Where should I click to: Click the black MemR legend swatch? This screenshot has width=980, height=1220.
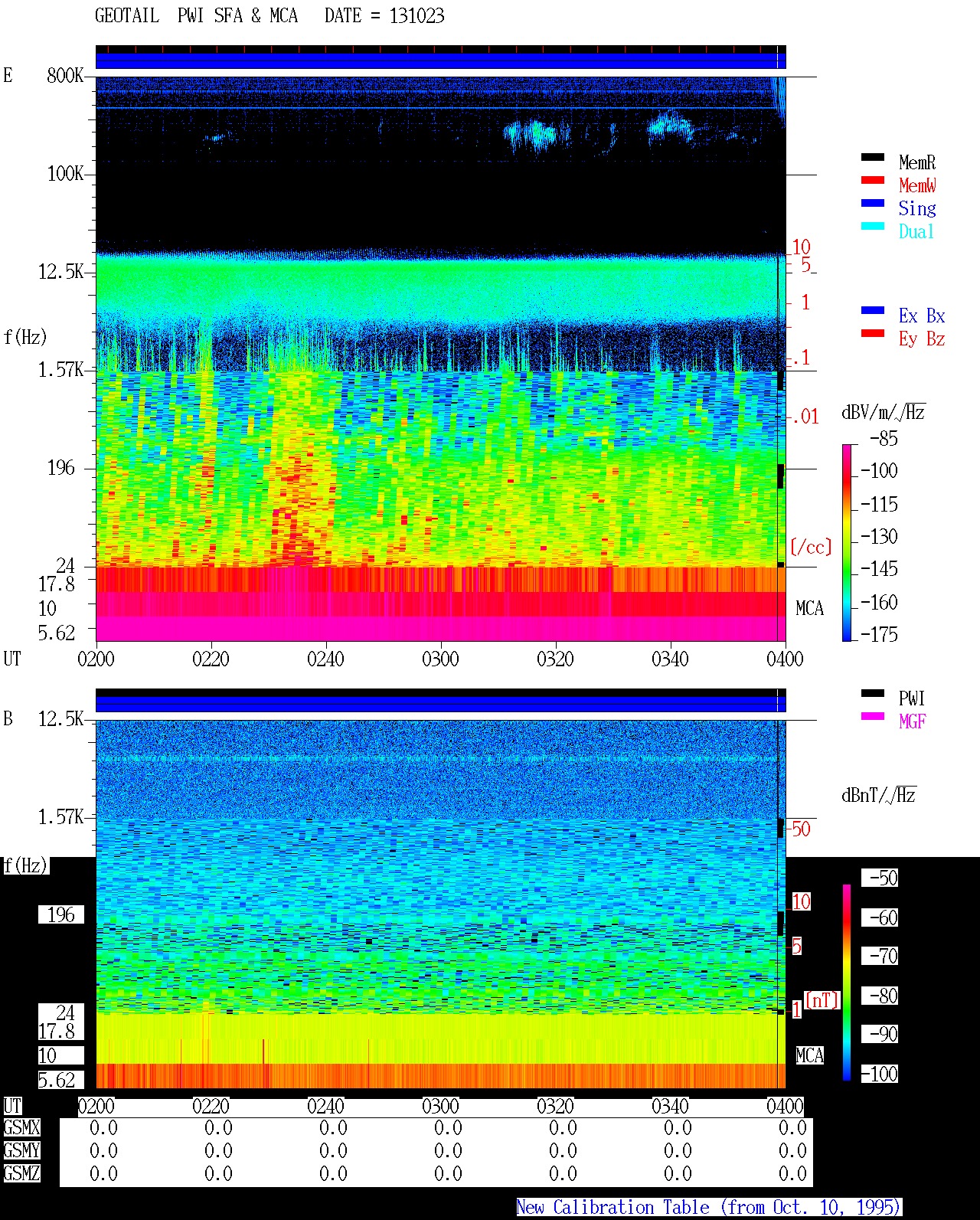873,158
